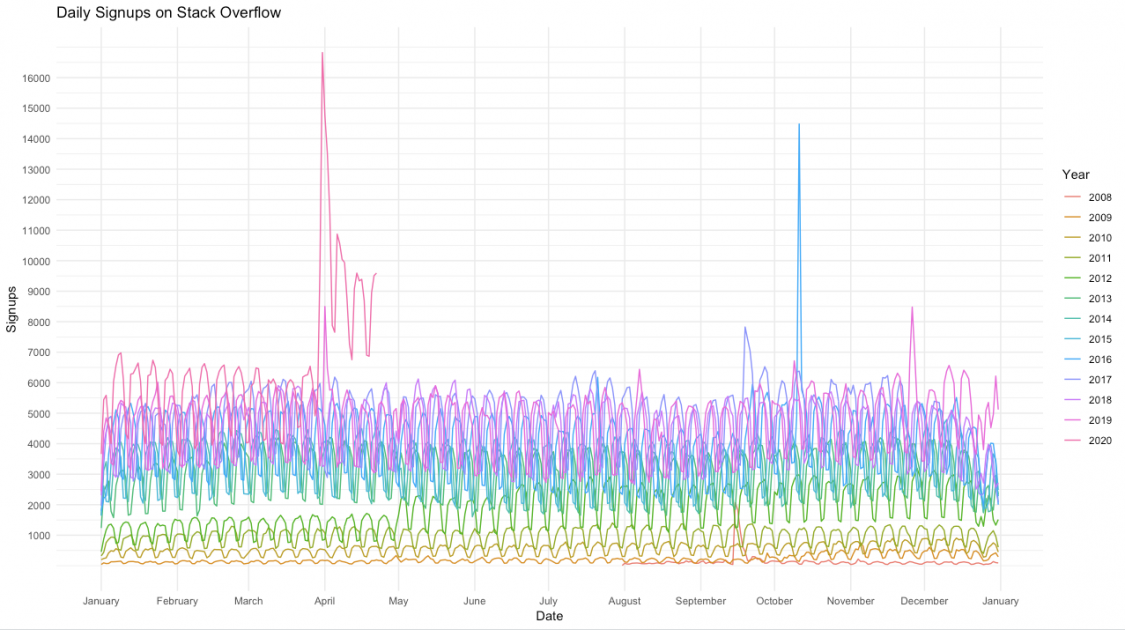Click x-axis label 'May'
Screen dimensions: 1125x630
point(398,601)
